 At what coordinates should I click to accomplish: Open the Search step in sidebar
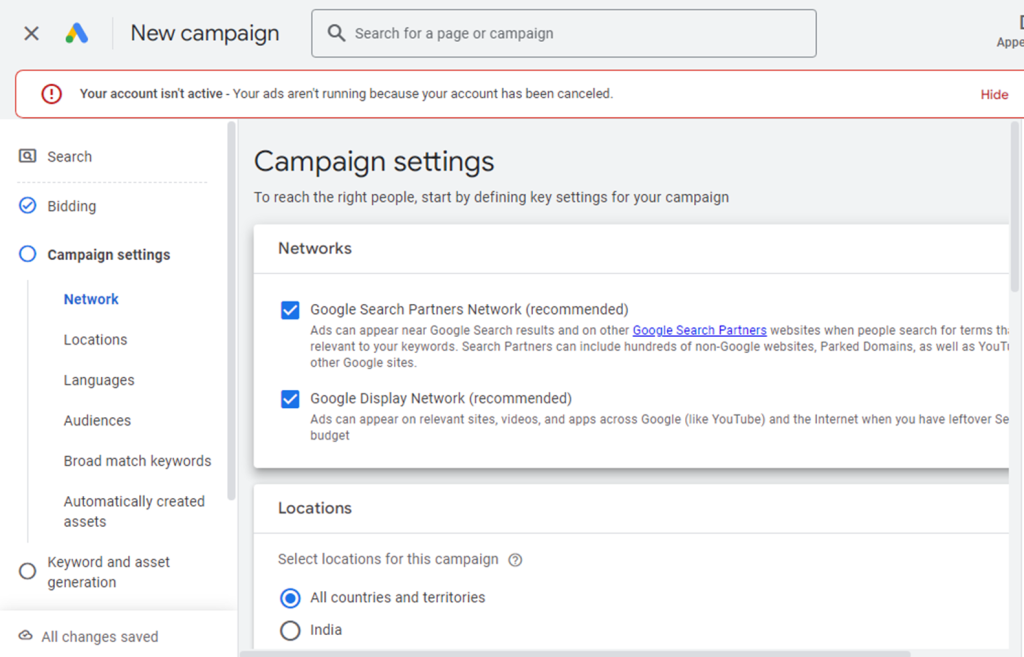pos(69,157)
